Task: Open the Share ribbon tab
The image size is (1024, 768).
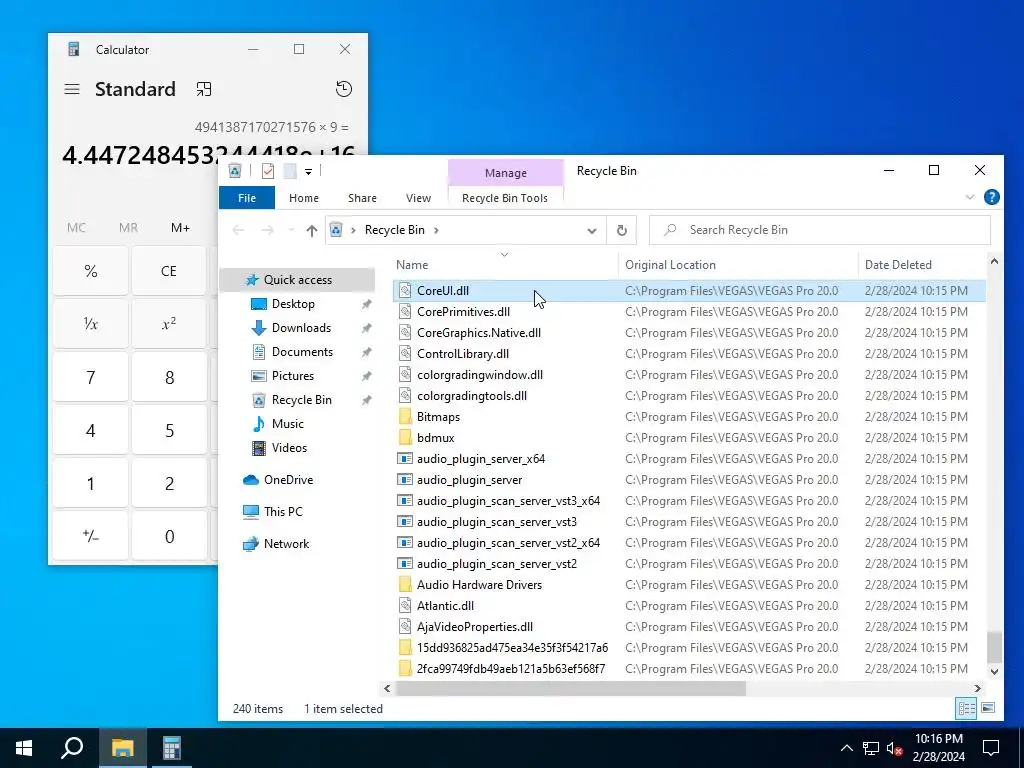Action: [362, 198]
